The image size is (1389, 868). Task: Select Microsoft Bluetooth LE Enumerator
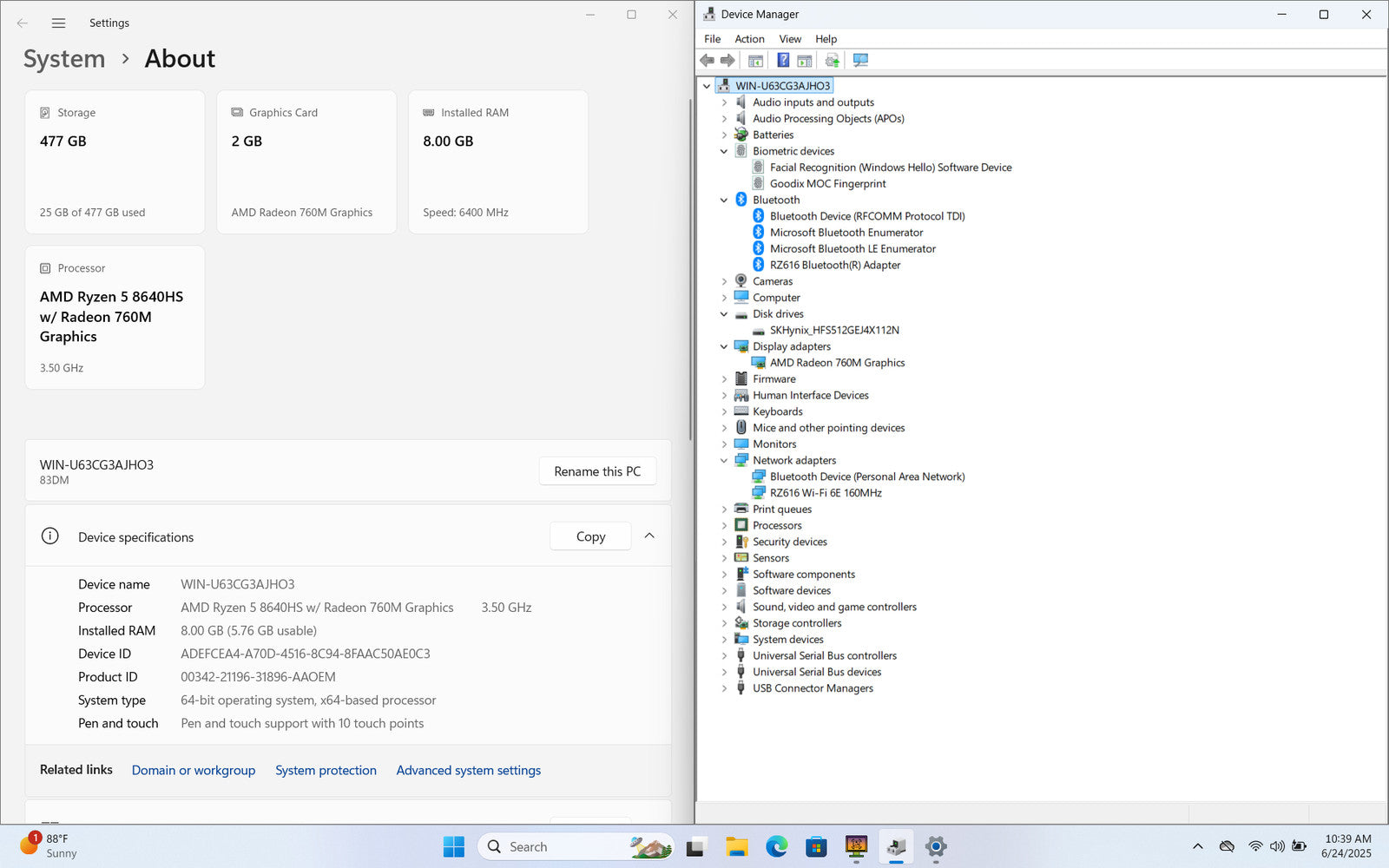(852, 249)
